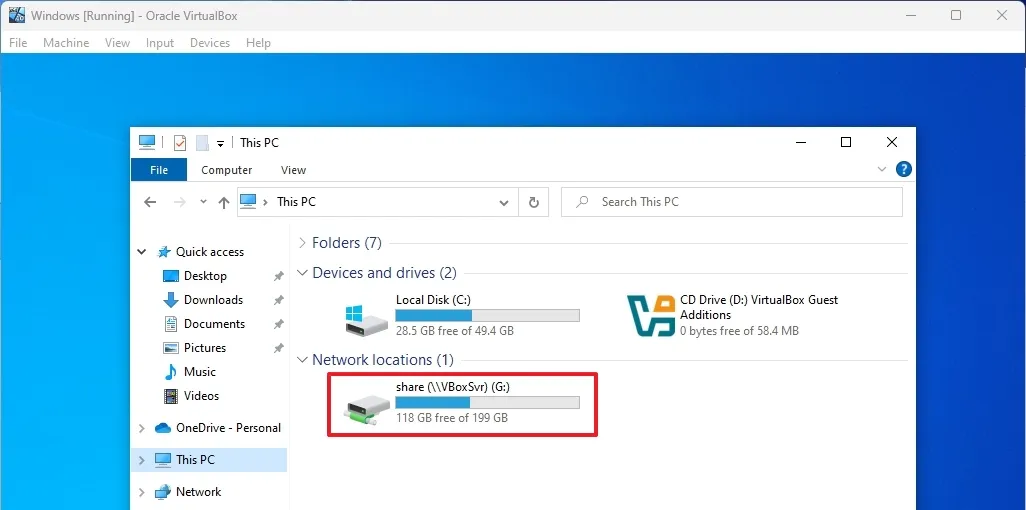Go back with the Back arrow
This screenshot has width=1026, height=510.
point(150,202)
